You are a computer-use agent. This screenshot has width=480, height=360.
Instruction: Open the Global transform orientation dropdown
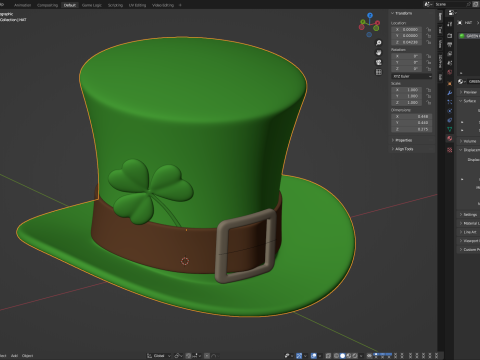159,356
